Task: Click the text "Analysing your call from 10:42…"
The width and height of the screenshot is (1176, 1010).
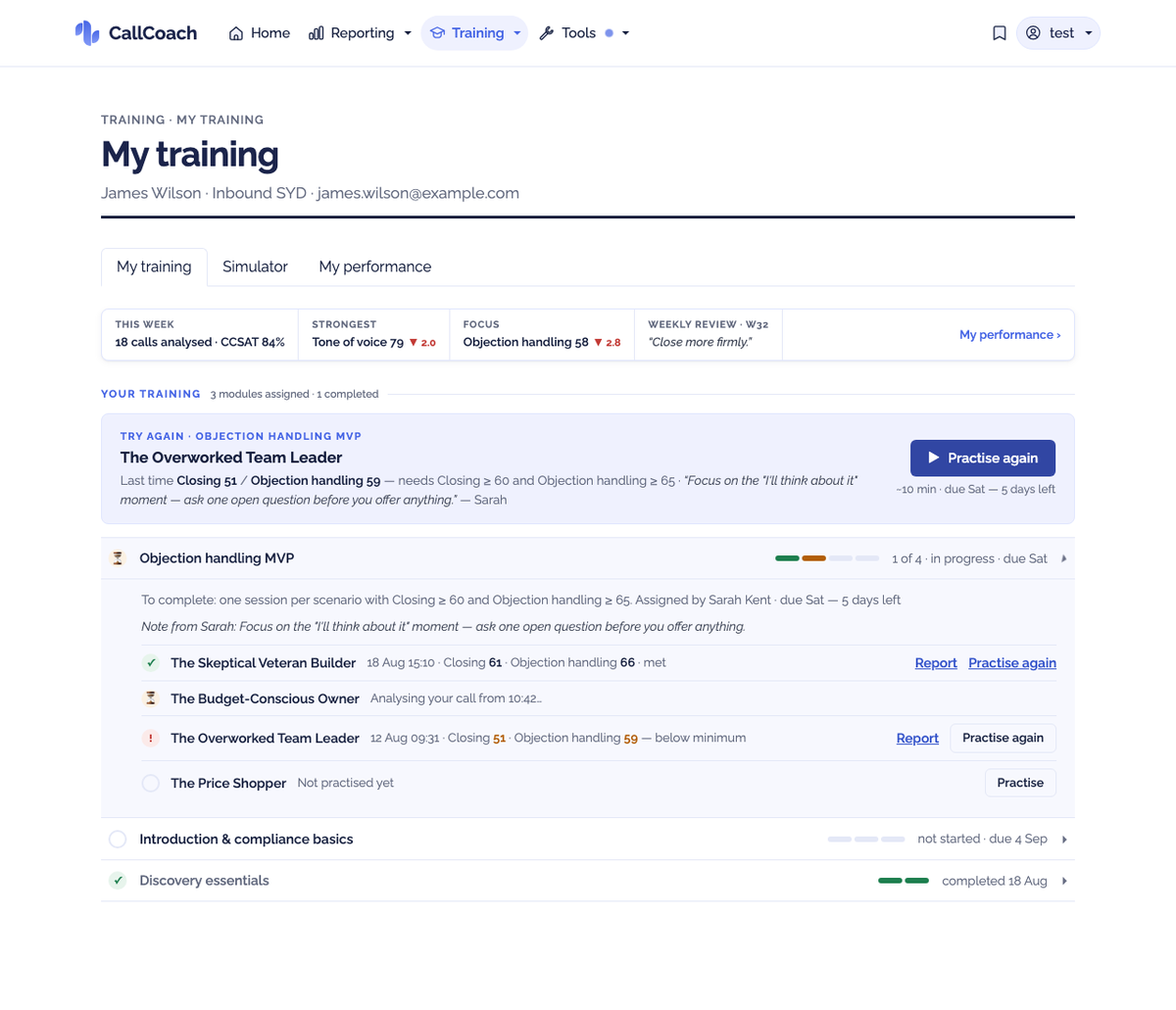Action: (x=457, y=698)
